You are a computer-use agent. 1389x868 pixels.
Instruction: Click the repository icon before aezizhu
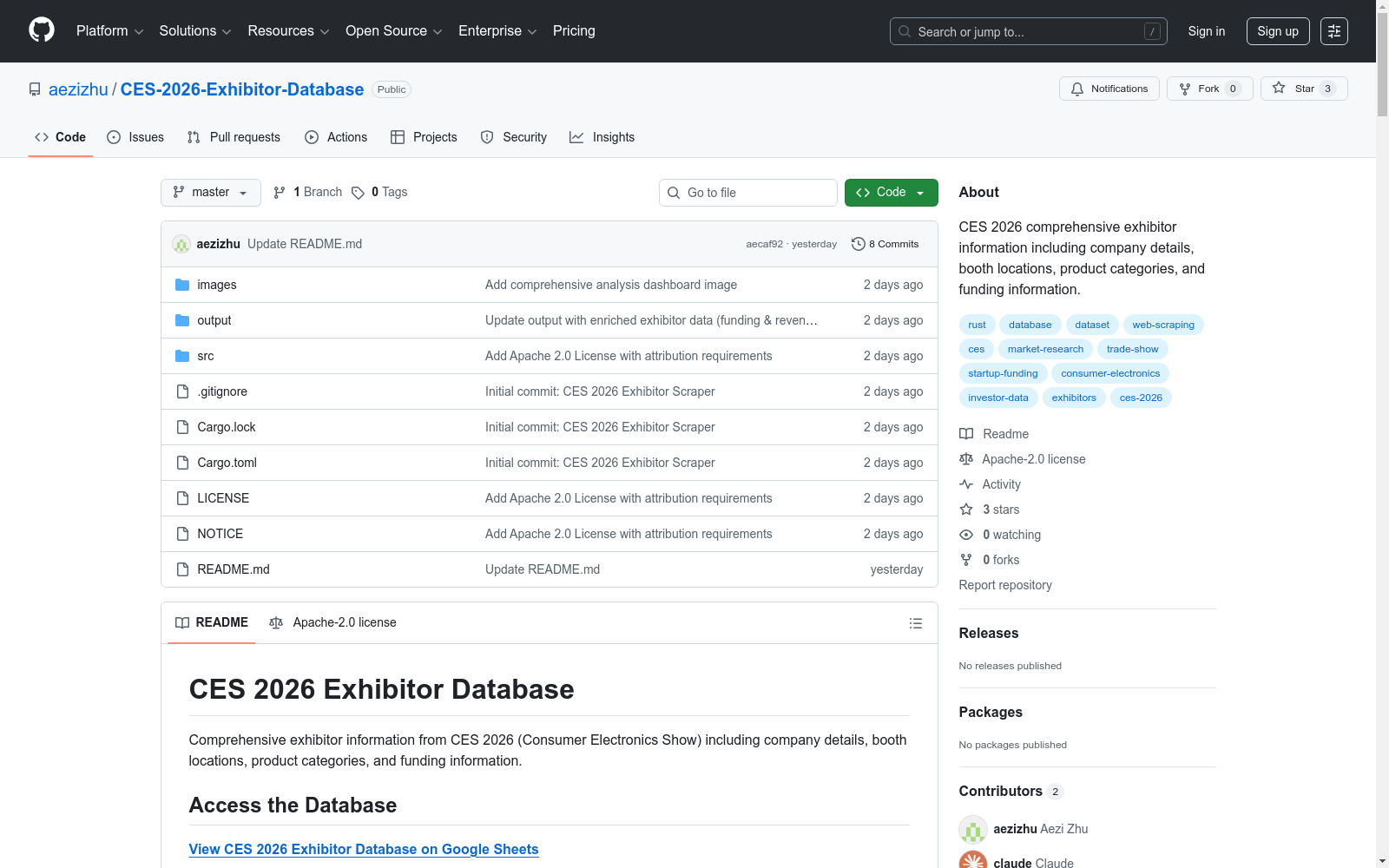(35, 89)
